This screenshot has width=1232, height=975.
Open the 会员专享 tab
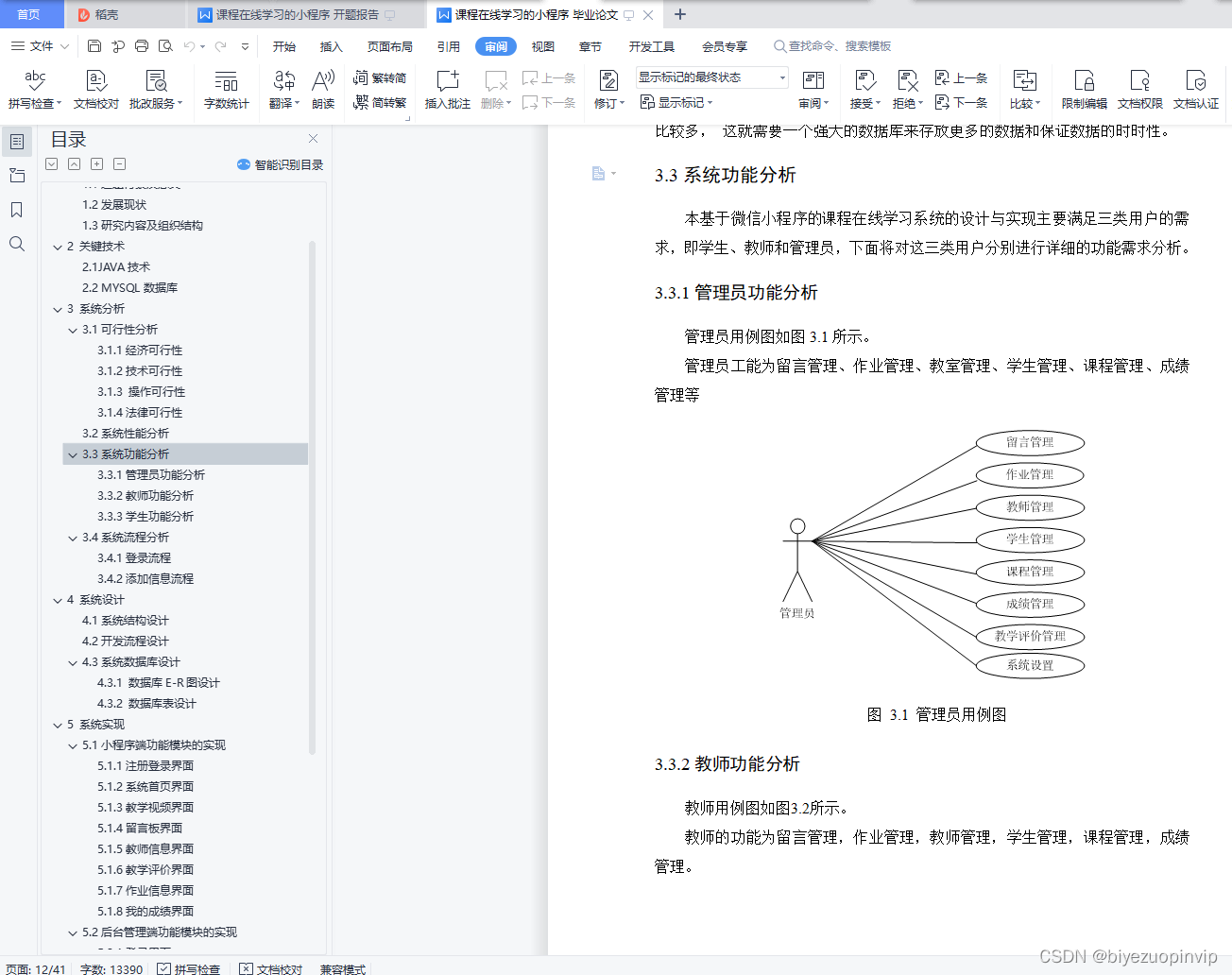tap(725, 46)
